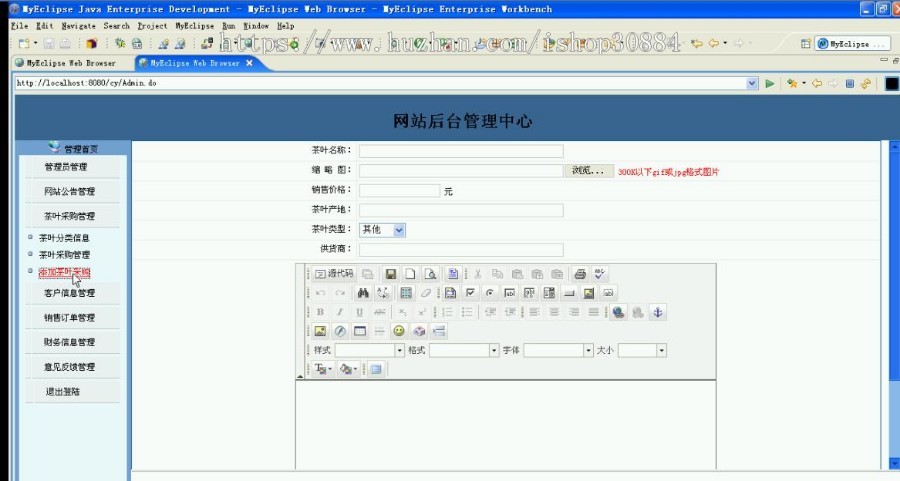Click into the 茶叶名称 input field
This screenshot has width=900, height=481.
point(461,151)
